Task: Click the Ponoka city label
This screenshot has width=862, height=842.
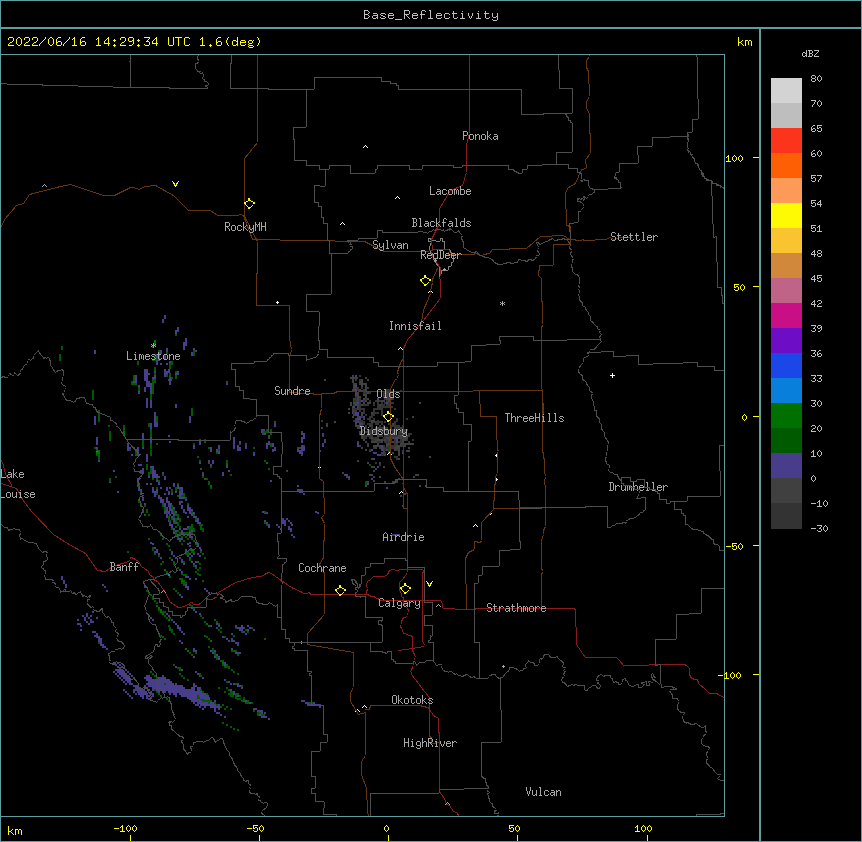Action: [x=480, y=136]
